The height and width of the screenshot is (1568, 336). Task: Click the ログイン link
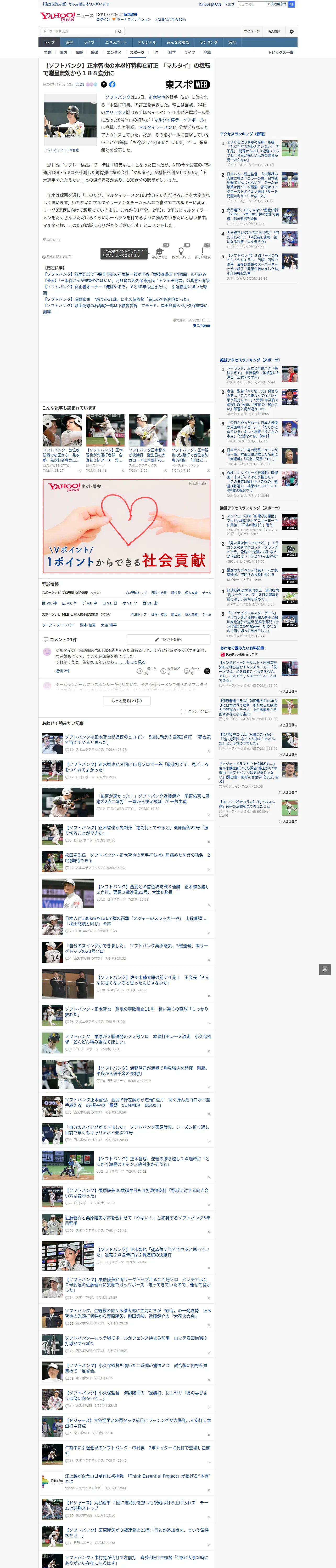(103, 20)
